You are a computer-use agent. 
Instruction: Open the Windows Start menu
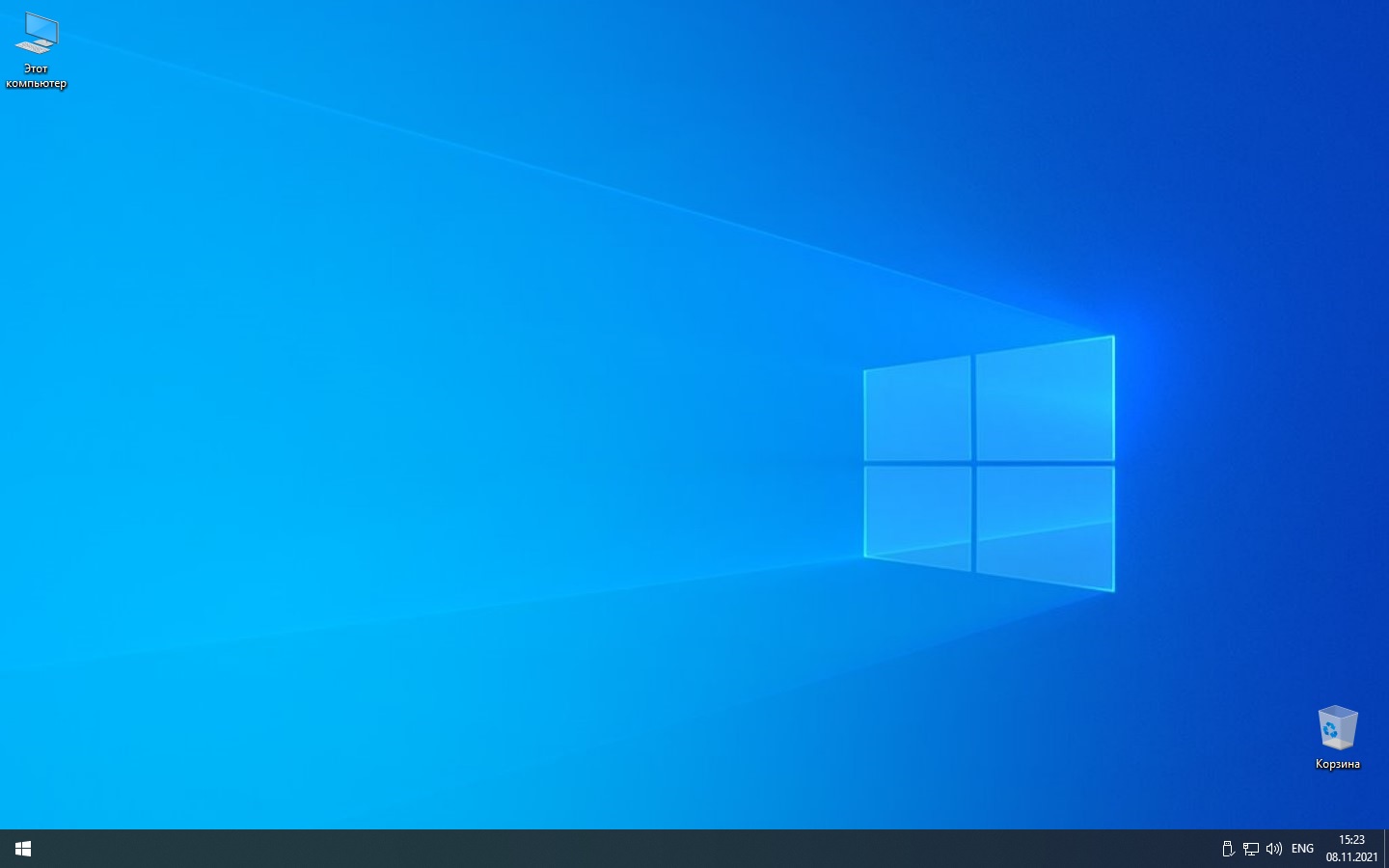(x=23, y=849)
